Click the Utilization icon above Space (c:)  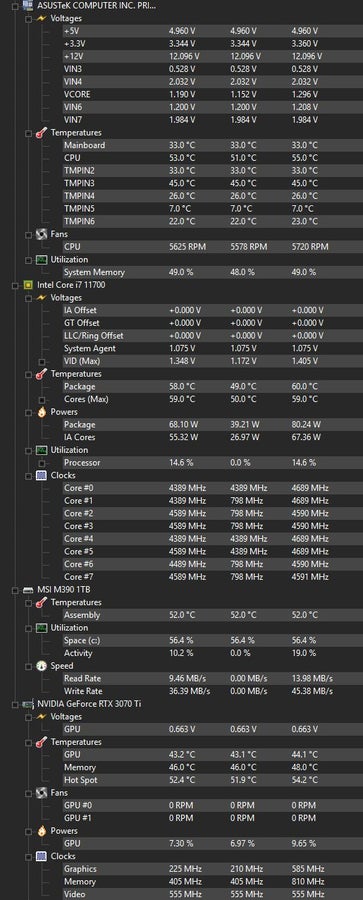tap(41, 627)
